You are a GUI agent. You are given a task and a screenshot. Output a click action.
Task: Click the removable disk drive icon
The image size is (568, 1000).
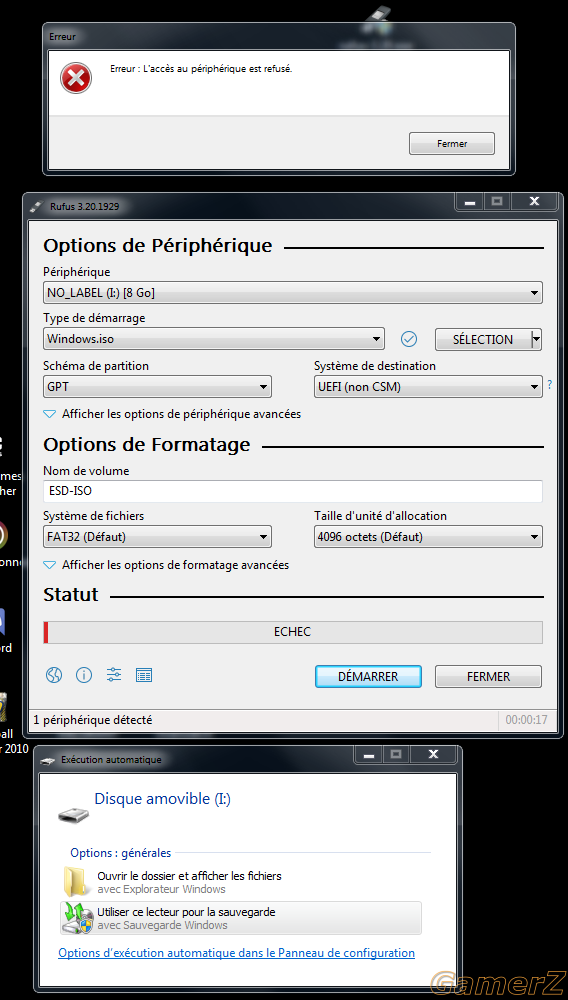(x=74, y=814)
